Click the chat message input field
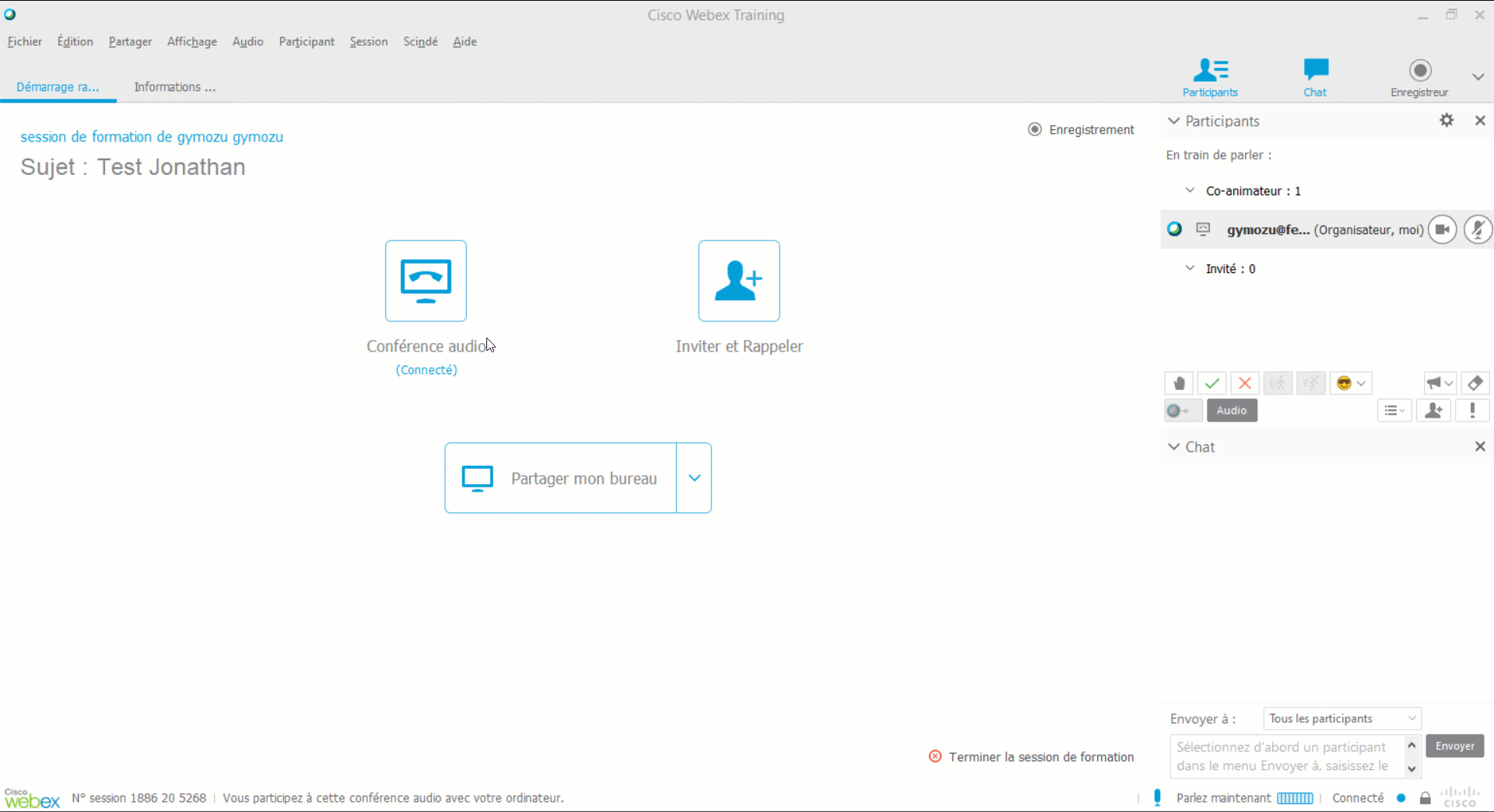Viewport: 1494px width, 812px height. point(1287,756)
